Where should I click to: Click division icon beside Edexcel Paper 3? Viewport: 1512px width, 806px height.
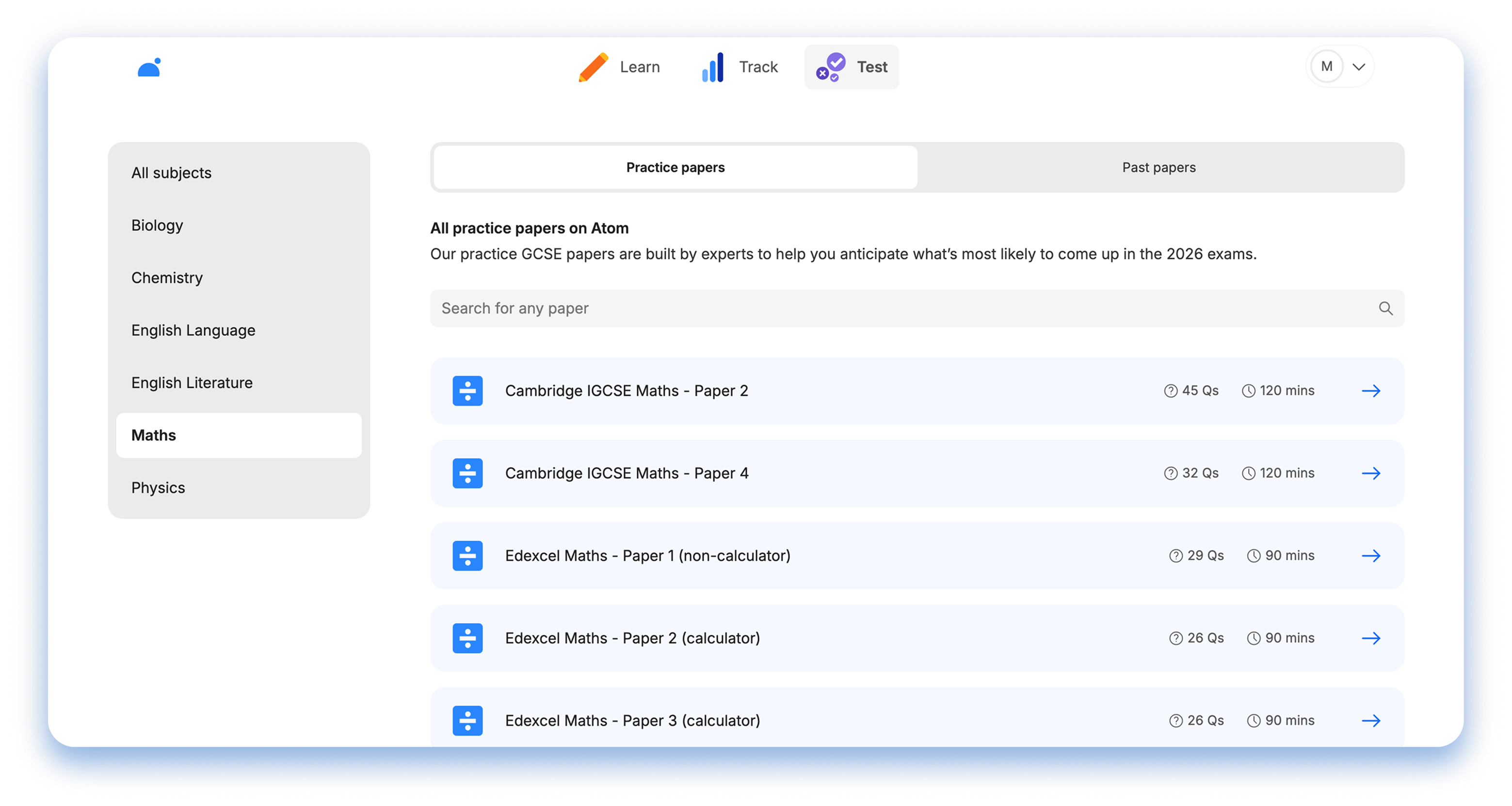(x=467, y=720)
